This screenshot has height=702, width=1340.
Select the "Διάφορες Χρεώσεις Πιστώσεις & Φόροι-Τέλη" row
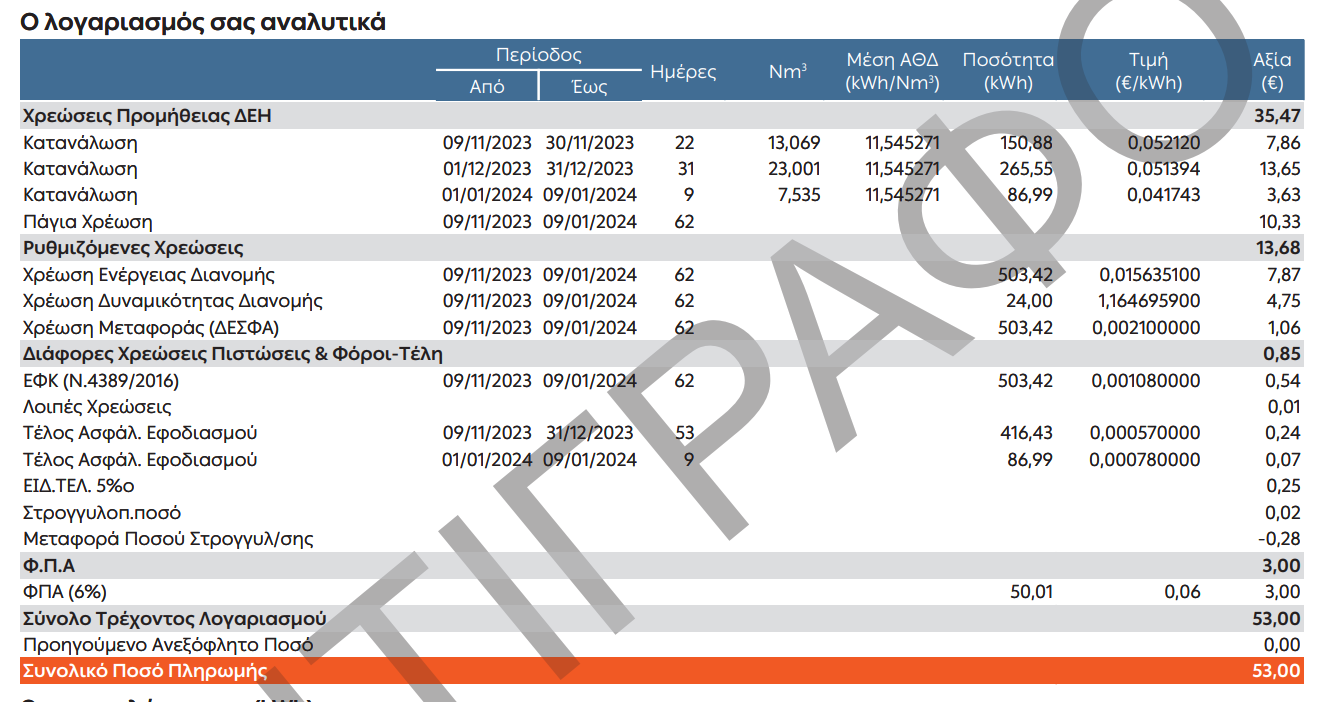pyautogui.click(x=662, y=354)
